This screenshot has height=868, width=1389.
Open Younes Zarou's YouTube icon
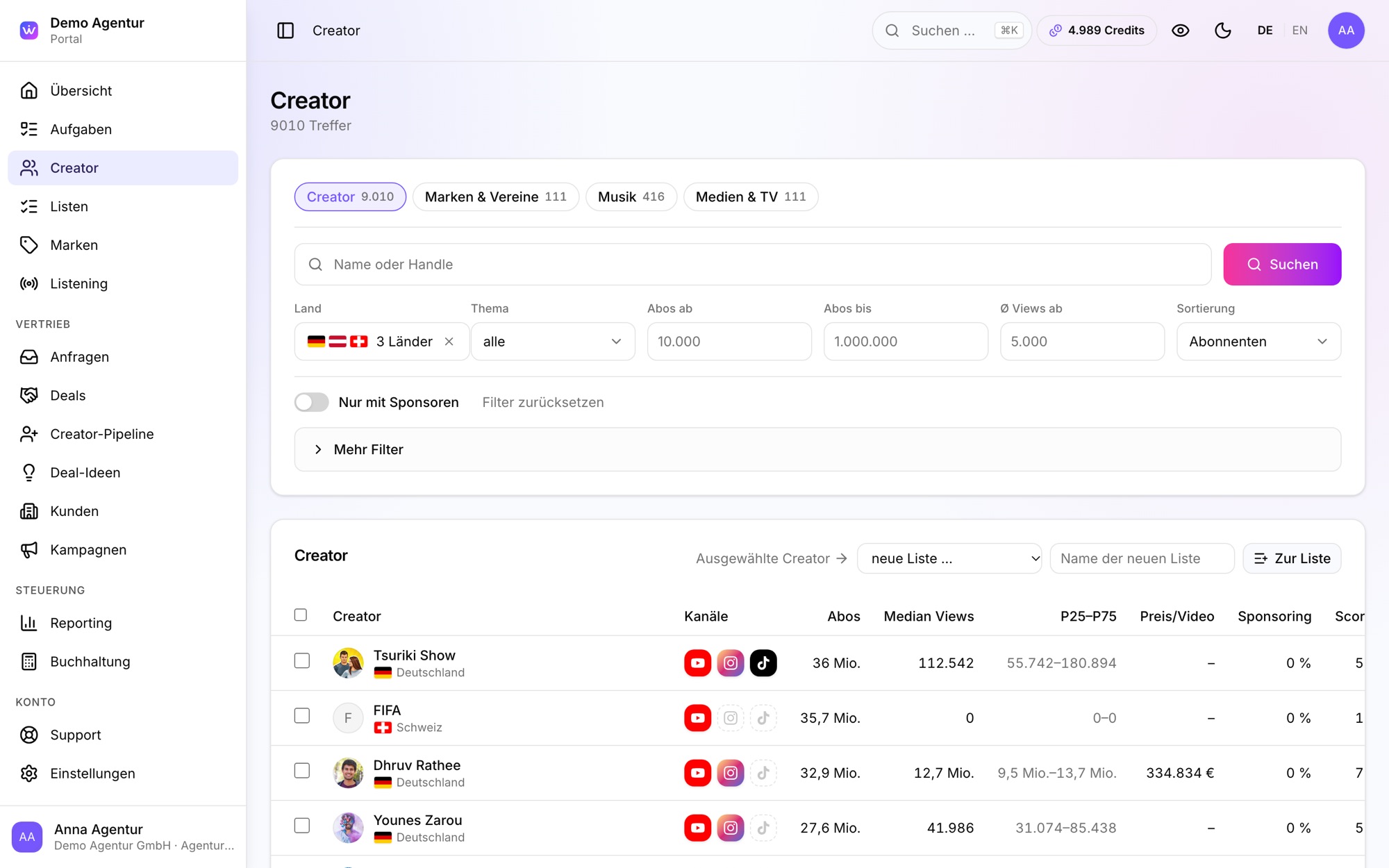(x=697, y=828)
